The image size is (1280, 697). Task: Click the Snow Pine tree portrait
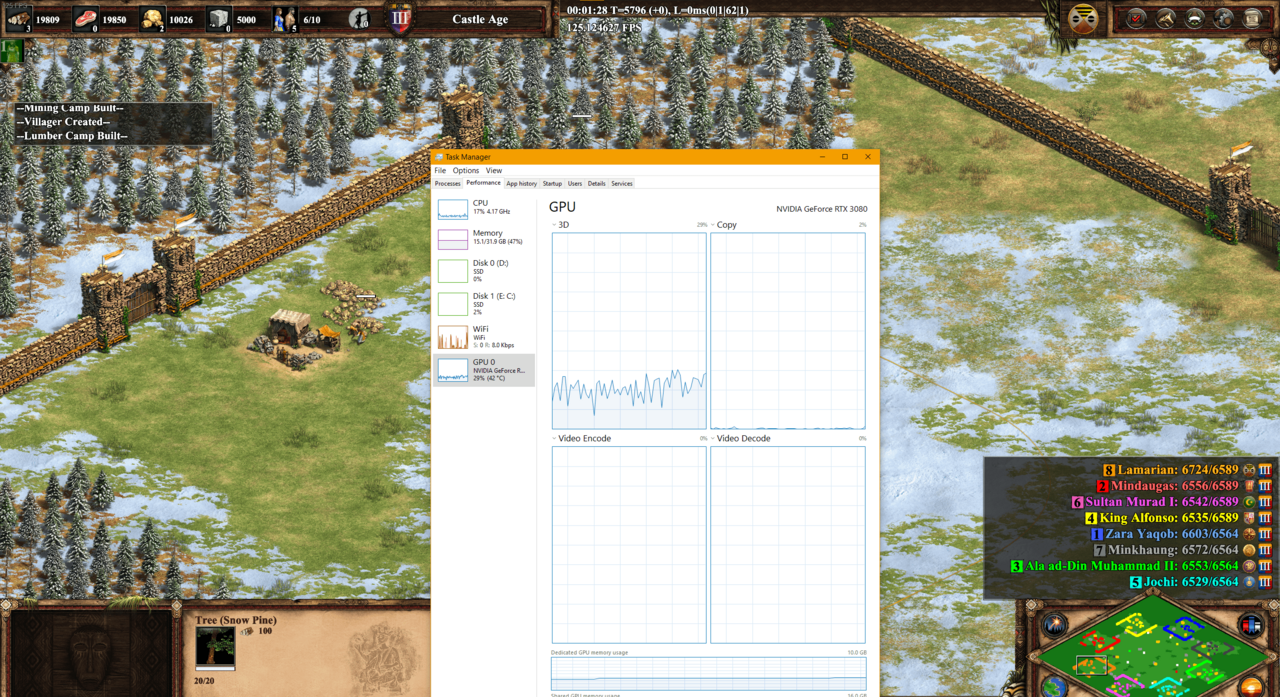tap(215, 648)
